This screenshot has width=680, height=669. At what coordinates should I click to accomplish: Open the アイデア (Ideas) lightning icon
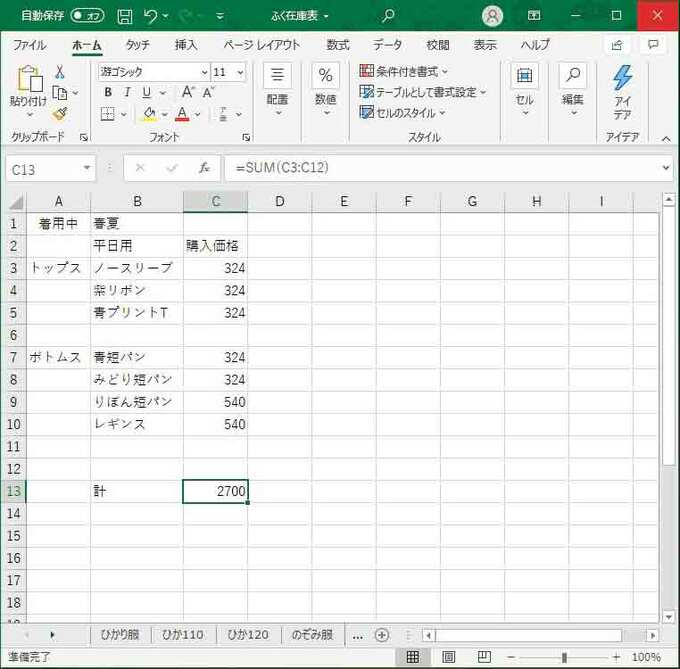[622, 92]
